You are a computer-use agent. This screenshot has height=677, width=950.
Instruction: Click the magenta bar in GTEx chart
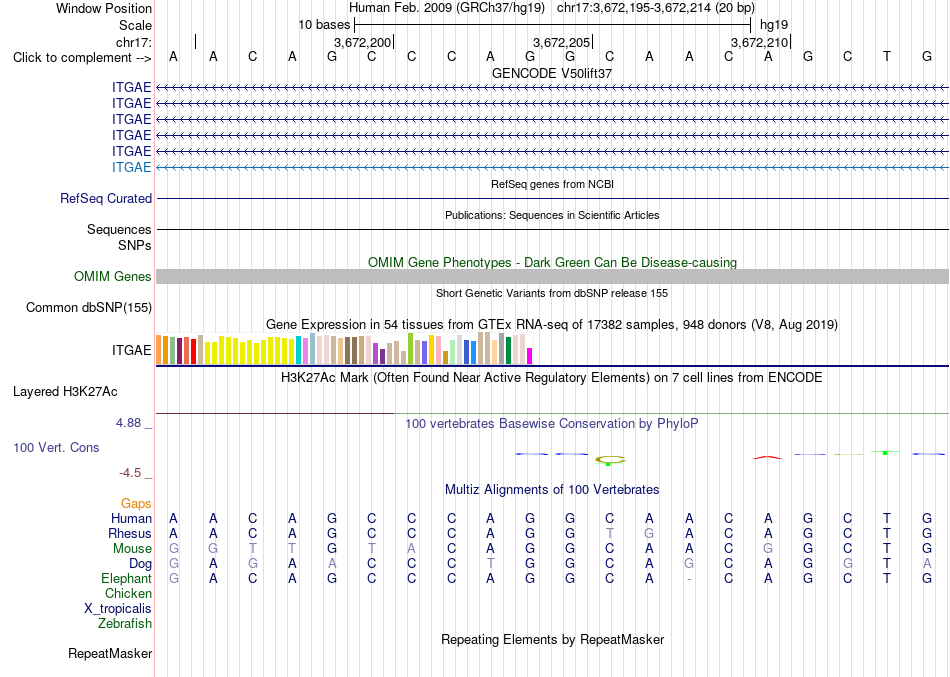[x=530, y=356]
